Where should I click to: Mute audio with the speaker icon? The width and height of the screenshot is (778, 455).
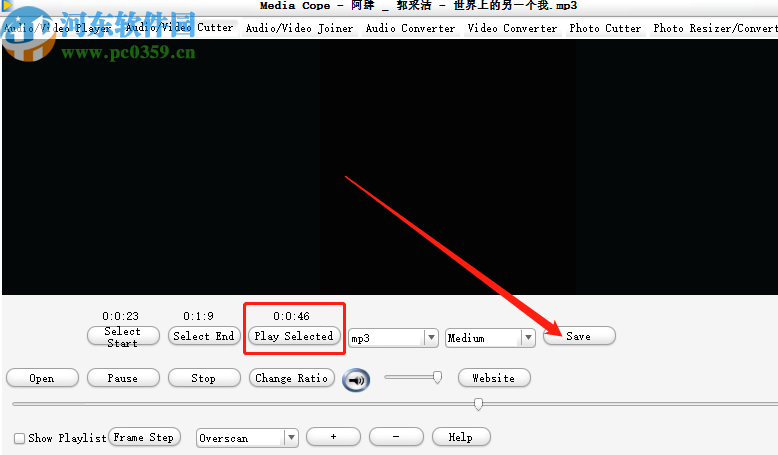tap(356, 380)
